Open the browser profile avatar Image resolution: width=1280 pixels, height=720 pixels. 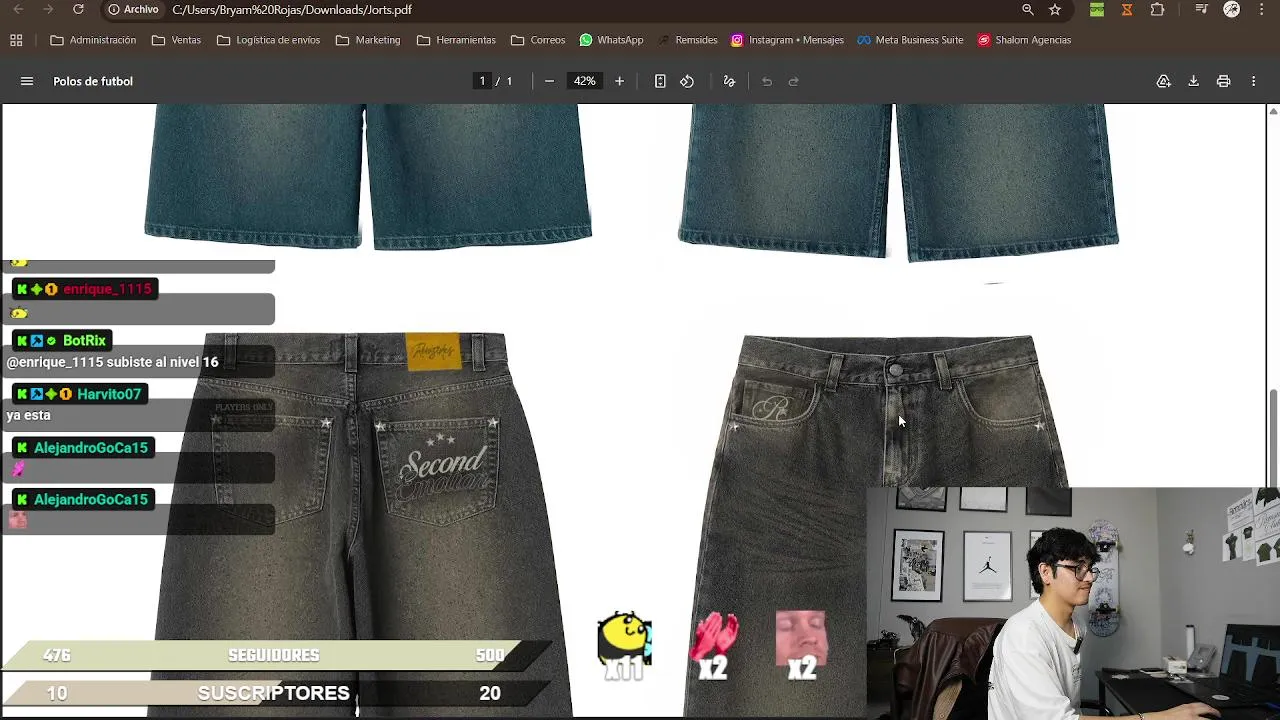click(1232, 9)
